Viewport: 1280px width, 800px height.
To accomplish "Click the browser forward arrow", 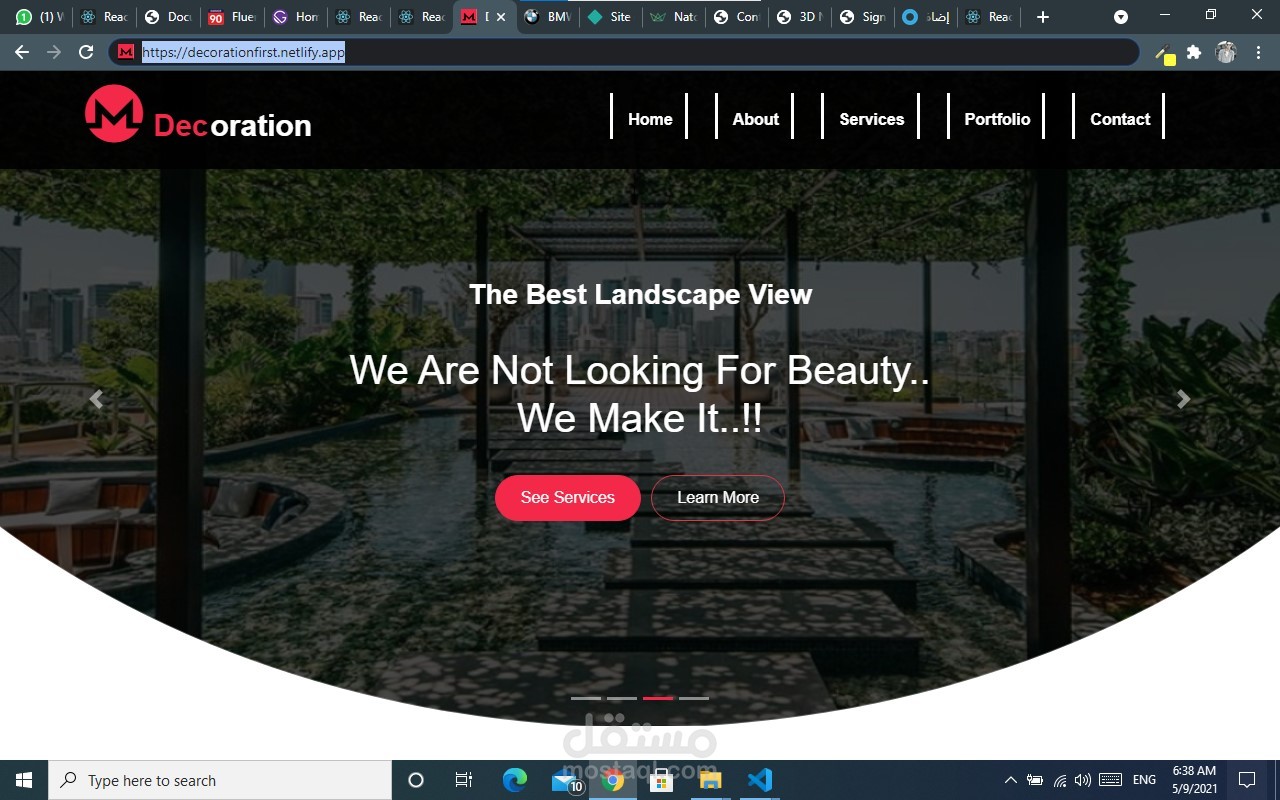I will pos(54,52).
